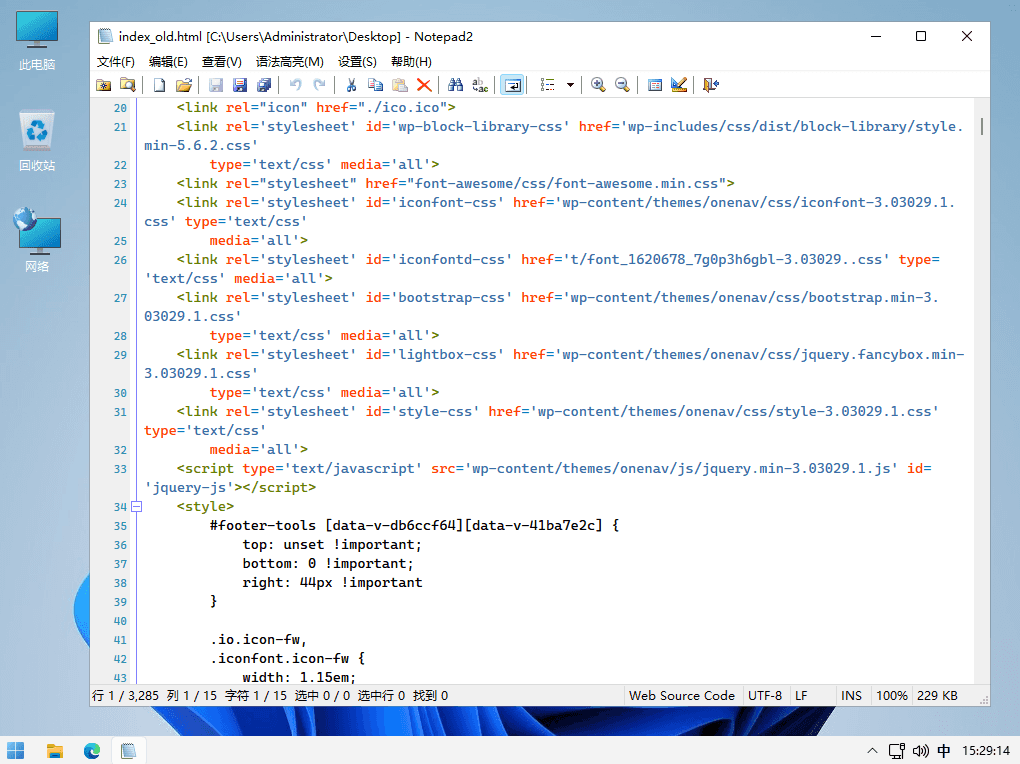Click the Undo arrow icon
The image size is (1020, 764).
pyautogui.click(x=295, y=85)
